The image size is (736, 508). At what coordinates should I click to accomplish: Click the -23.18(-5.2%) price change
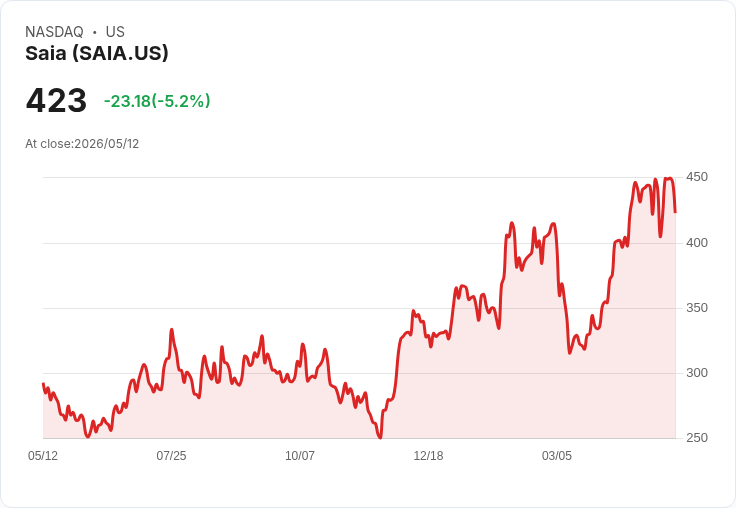point(157,101)
